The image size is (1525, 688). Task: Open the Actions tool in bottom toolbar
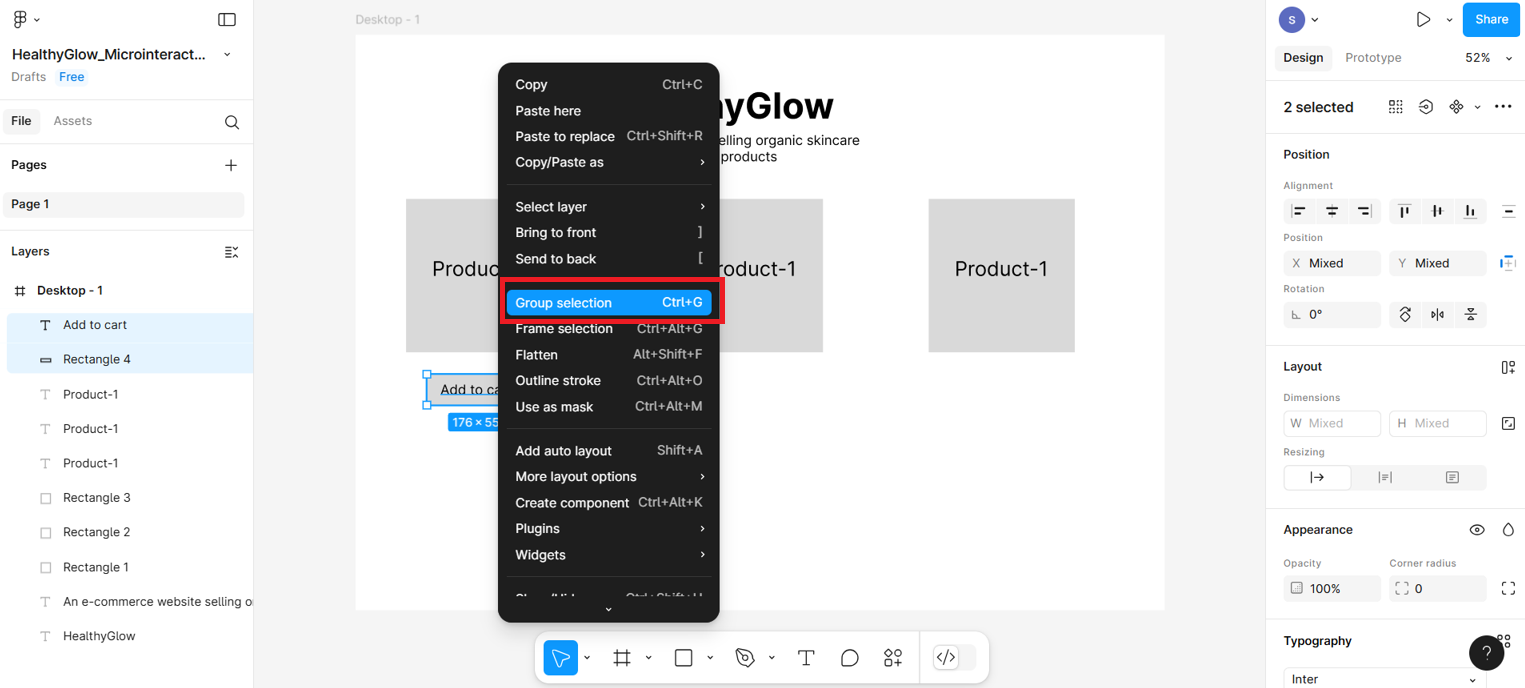tap(893, 658)
